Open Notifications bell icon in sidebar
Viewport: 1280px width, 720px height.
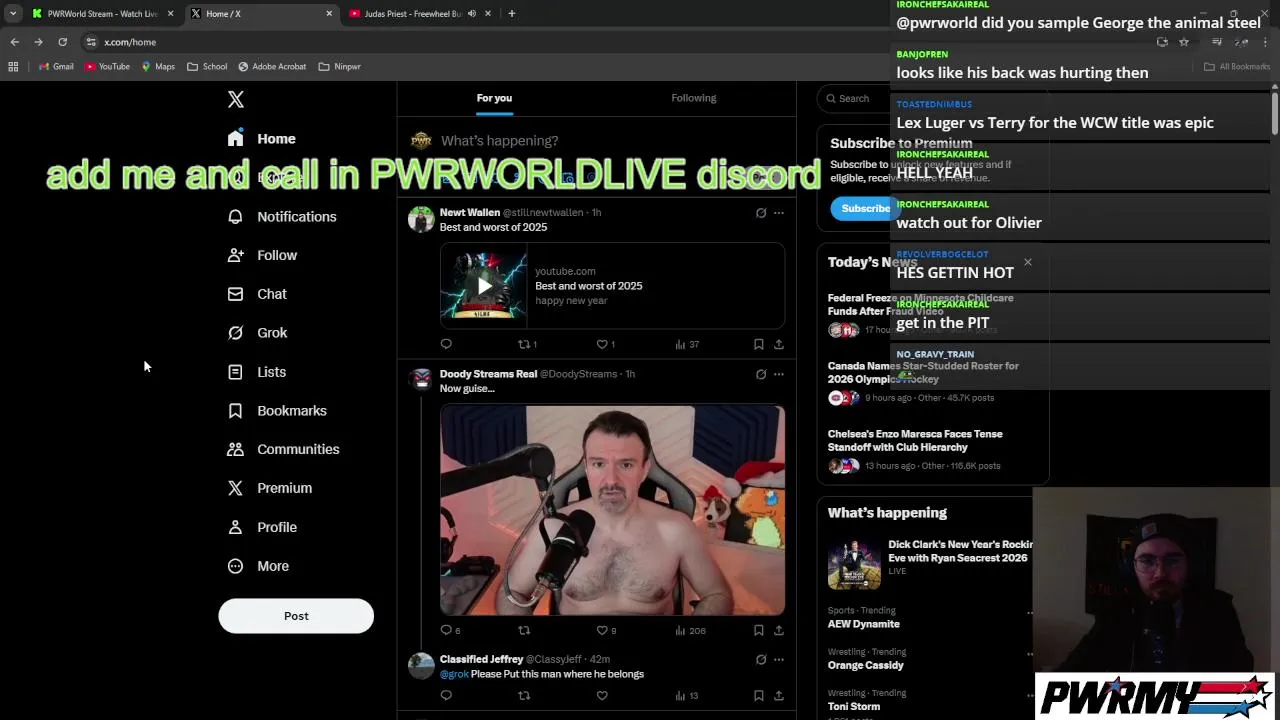point(235,217)
